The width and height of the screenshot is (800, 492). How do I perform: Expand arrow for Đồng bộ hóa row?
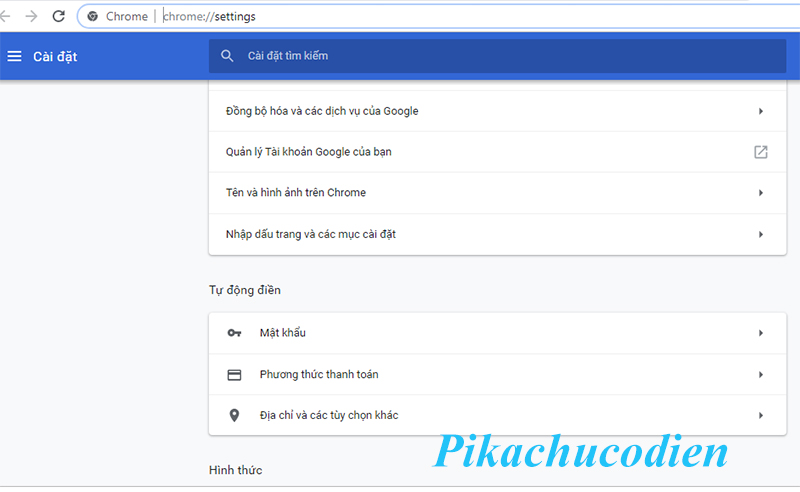(761, 111)
